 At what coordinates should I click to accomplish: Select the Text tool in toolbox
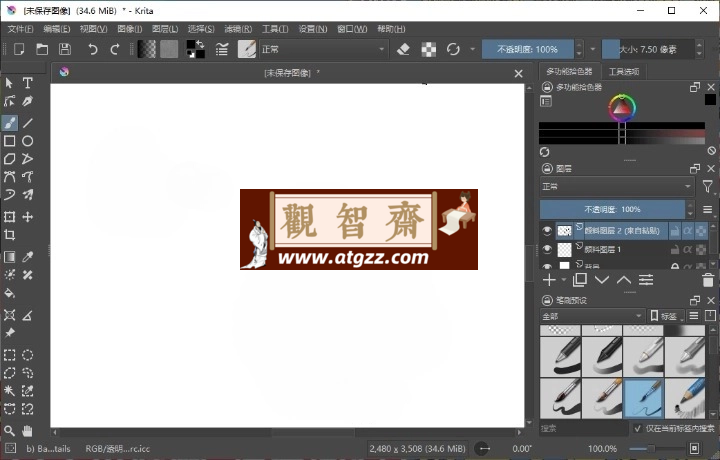[x=28, y=83]
